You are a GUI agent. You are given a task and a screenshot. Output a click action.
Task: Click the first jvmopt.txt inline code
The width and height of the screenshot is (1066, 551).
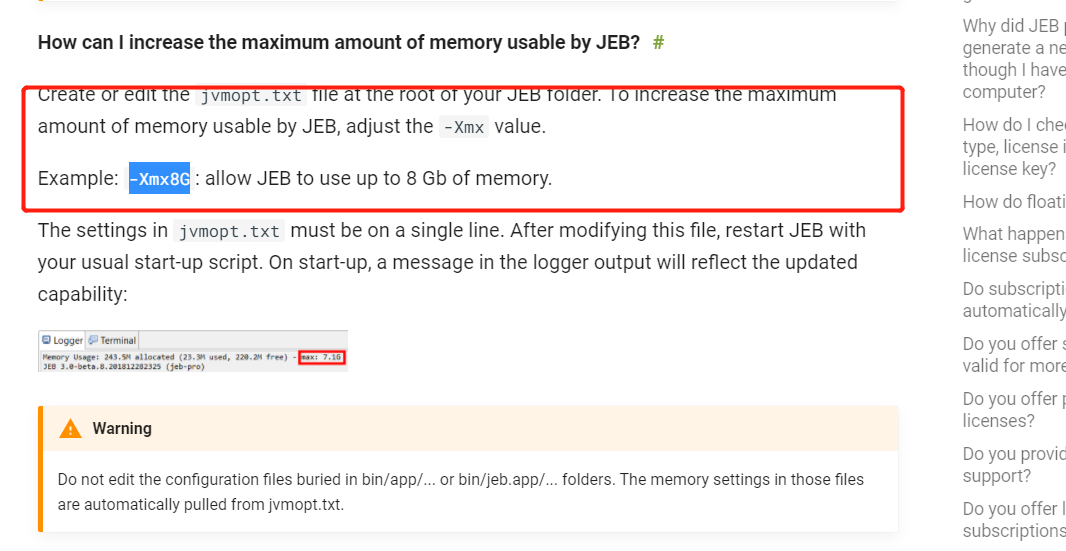coord(251,95)
